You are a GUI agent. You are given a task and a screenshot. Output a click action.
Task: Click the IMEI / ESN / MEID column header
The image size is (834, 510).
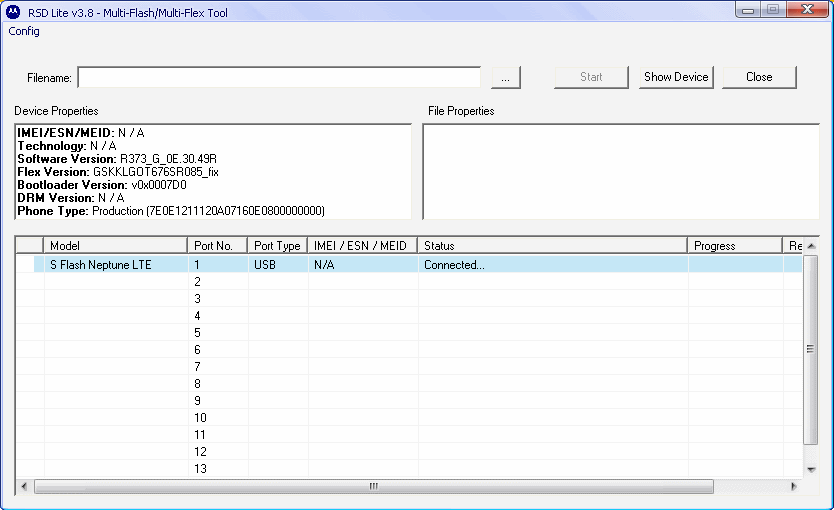362,246
